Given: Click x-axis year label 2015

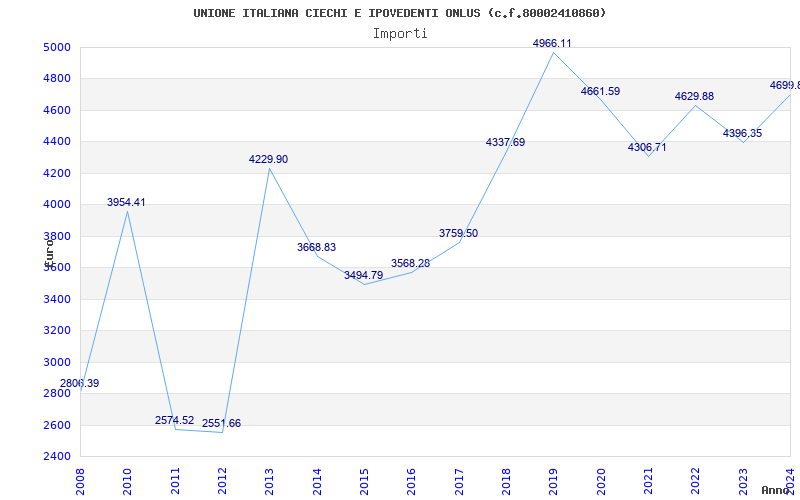Looking at the screenshot, I should (364, 481).
